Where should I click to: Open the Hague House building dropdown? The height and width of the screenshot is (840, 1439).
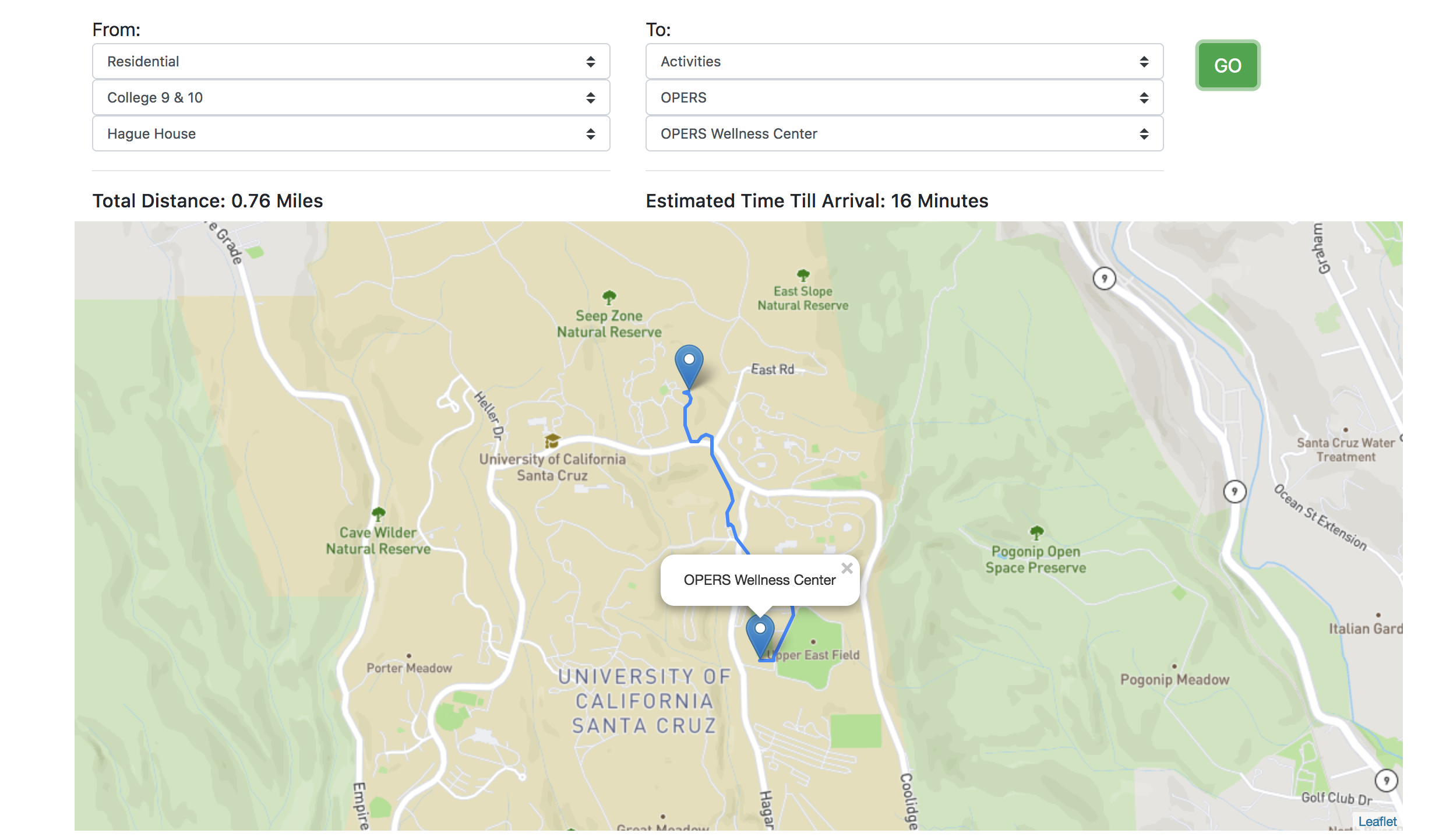coord(351,133)
